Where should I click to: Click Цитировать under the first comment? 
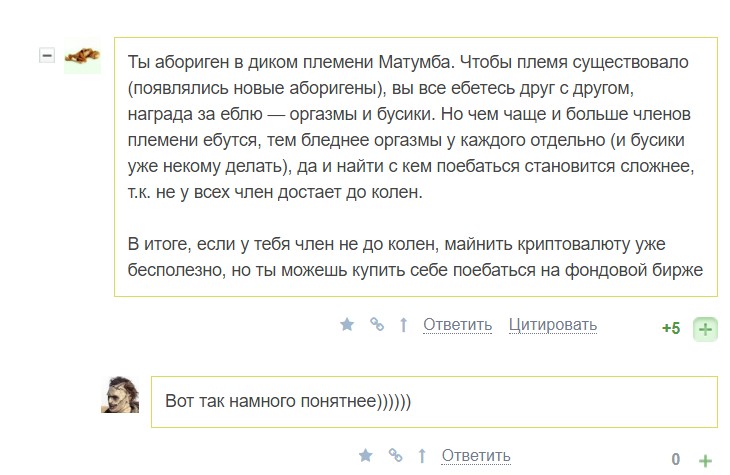tap(552, 325)
